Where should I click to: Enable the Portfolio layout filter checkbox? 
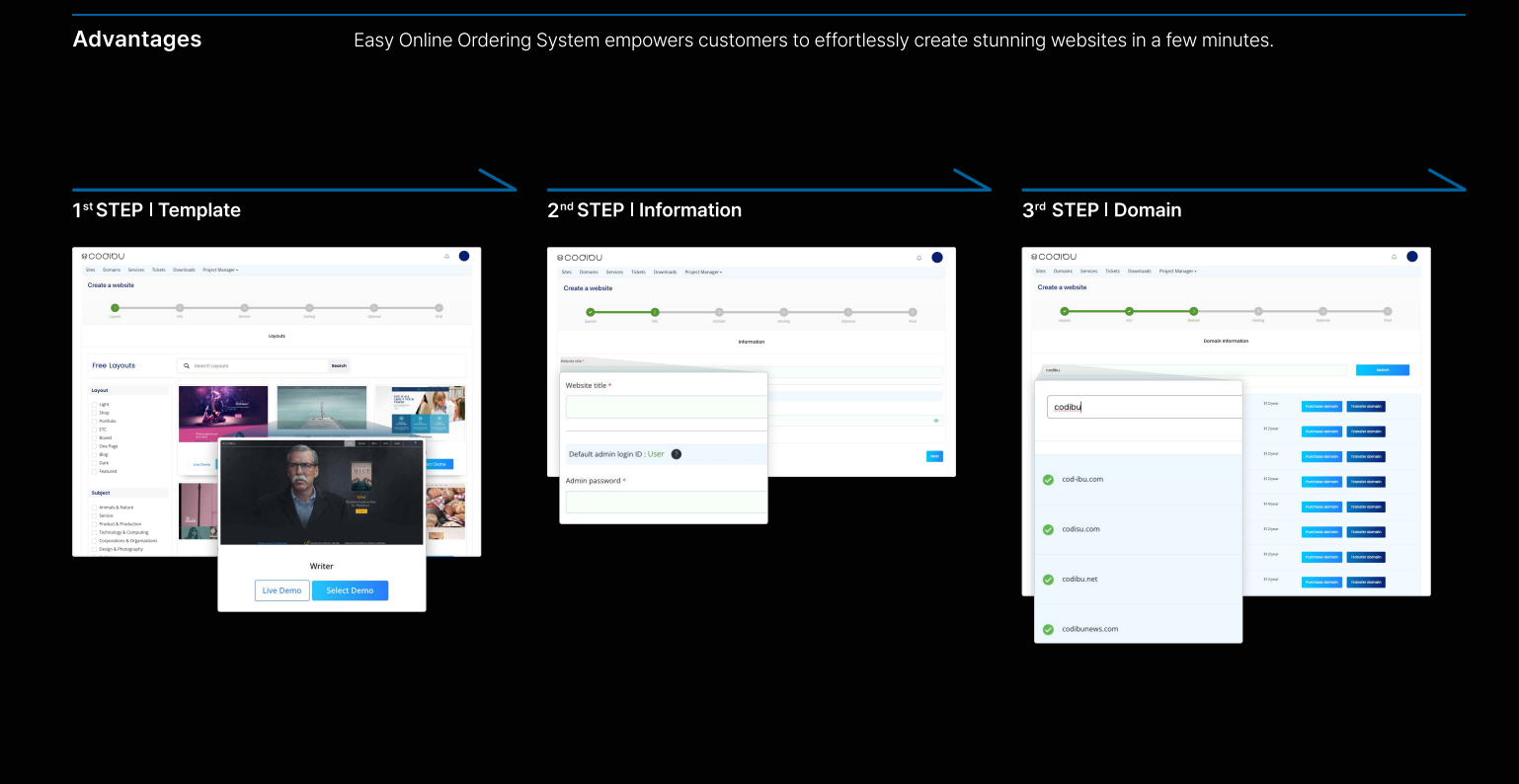click(x=95, y=422)
